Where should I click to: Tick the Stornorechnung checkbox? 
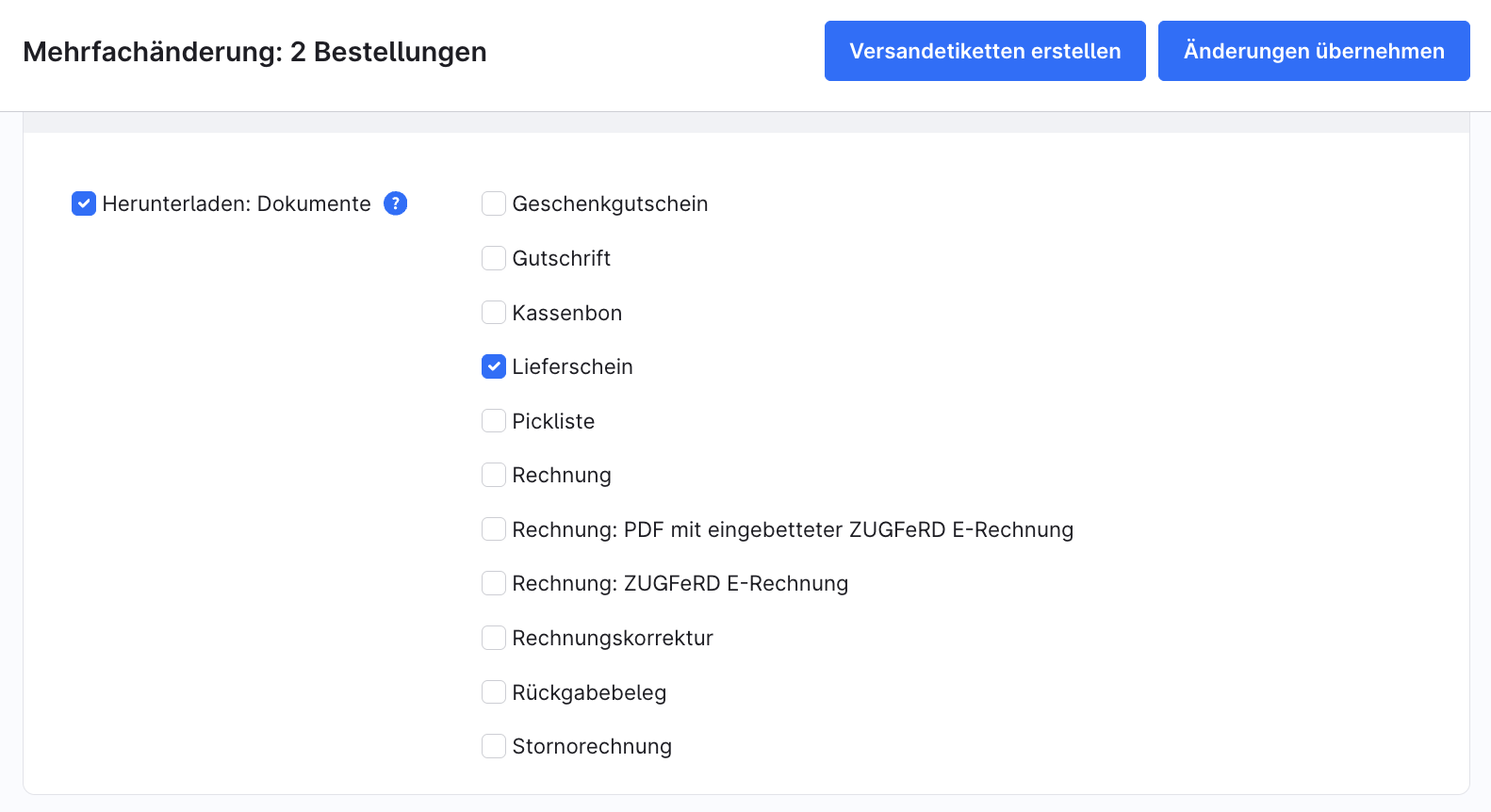(x=494, y=746)
